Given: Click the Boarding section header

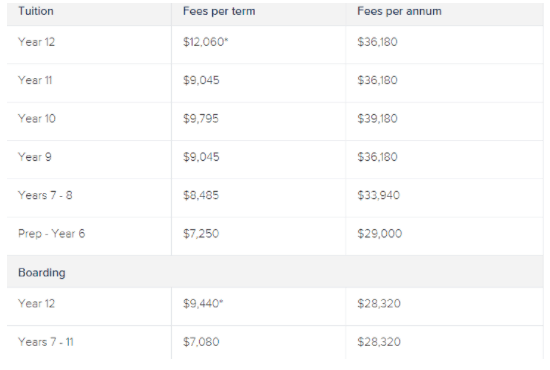Looking at the screenshot, I should [x=42, y=273].
